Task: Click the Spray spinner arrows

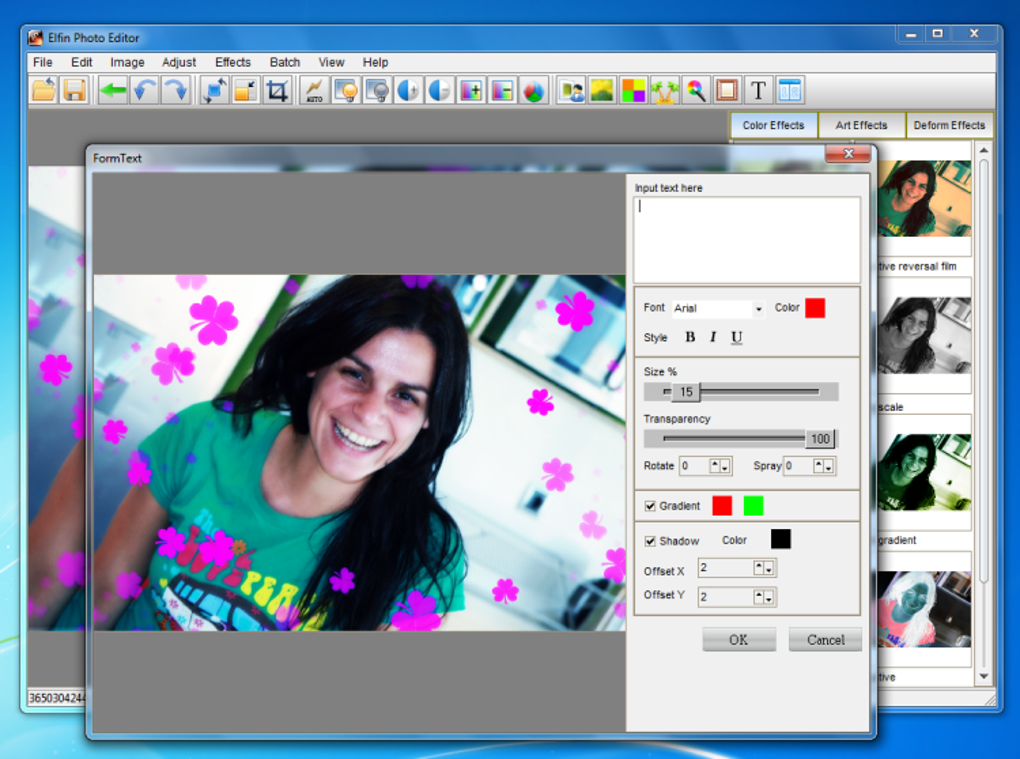Action: [x=824, y=466]
